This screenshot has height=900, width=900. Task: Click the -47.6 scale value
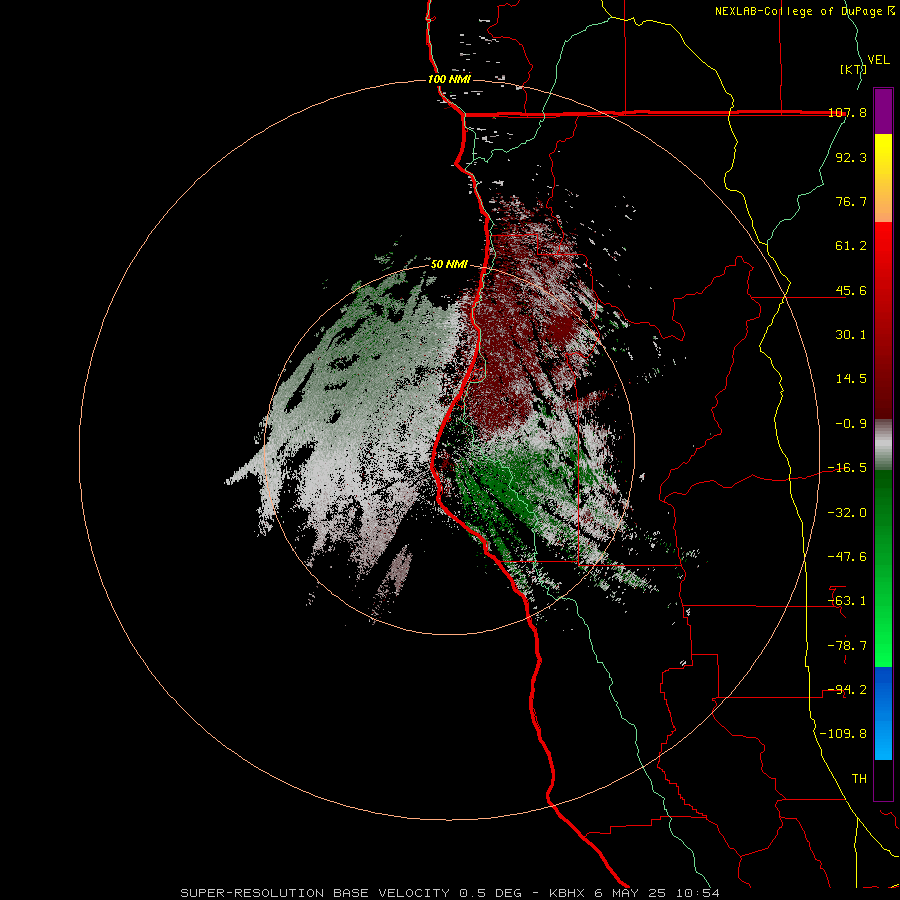(847, 557)
